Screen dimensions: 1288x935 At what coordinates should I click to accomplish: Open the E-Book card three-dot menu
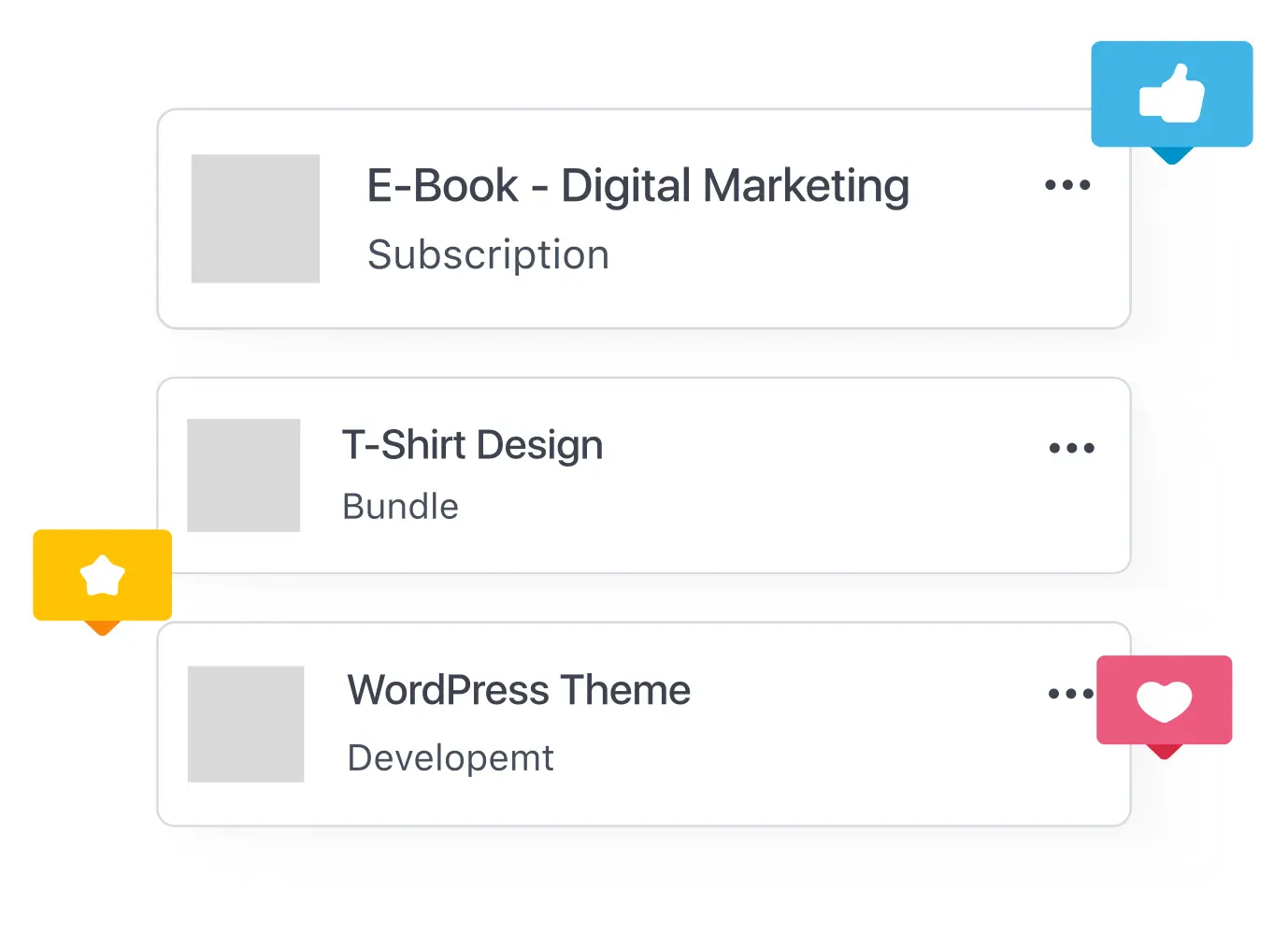coord(1067,185)
